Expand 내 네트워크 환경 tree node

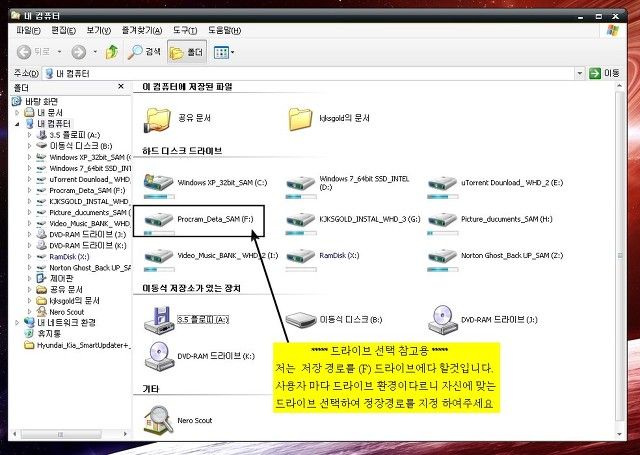(x=18, y=322)
